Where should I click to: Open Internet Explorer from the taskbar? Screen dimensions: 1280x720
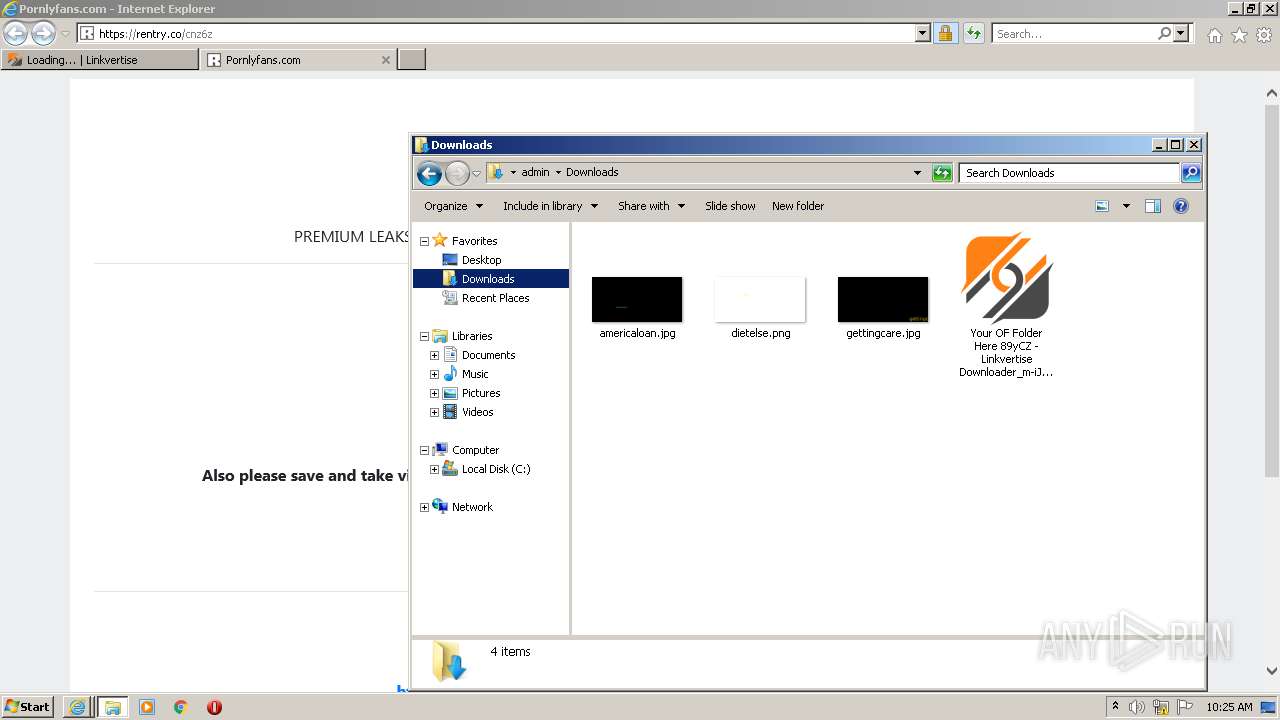(x=77, y=707)
